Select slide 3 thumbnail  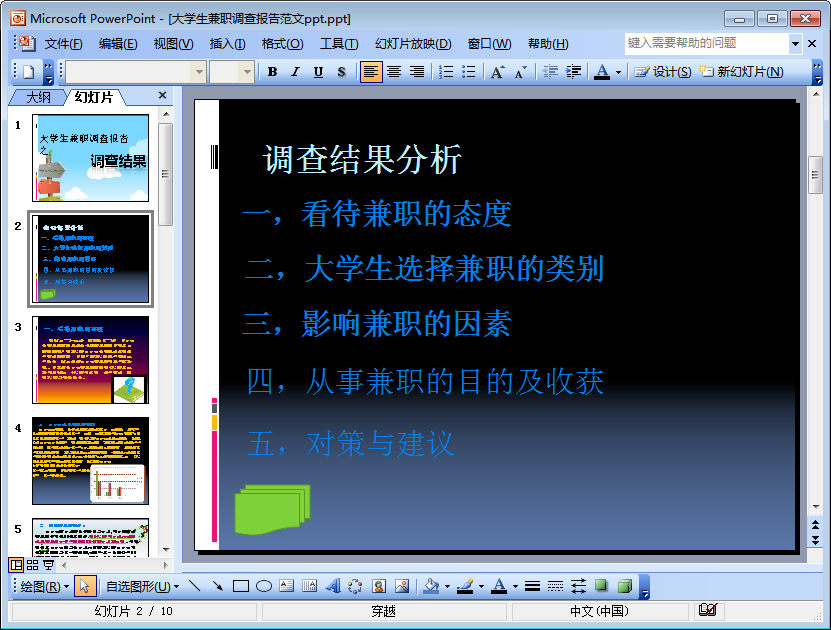(x=91, y=360)
